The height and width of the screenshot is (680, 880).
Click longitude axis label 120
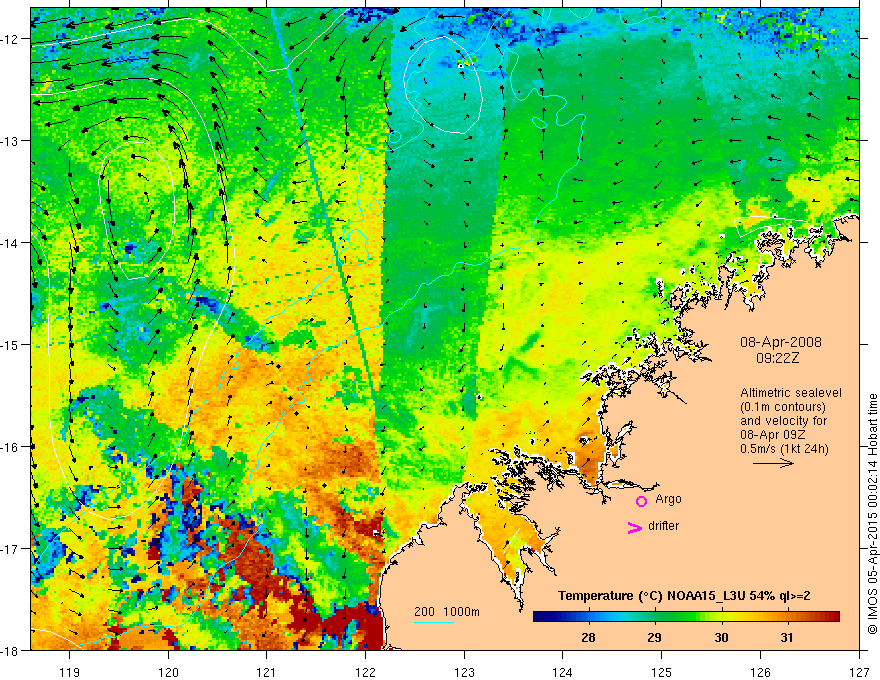tap(168, 672)
